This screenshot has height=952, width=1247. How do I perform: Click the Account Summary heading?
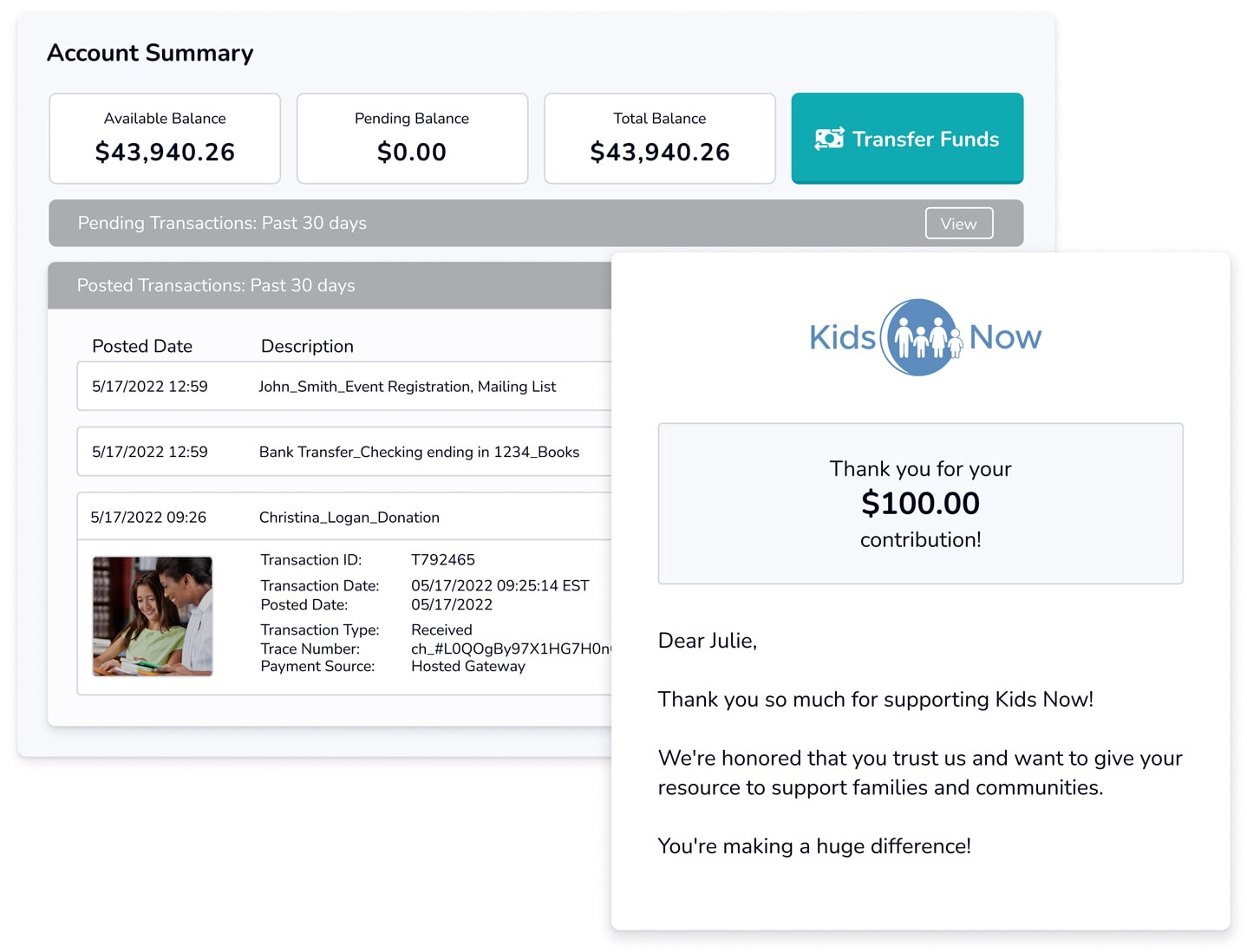150,53
